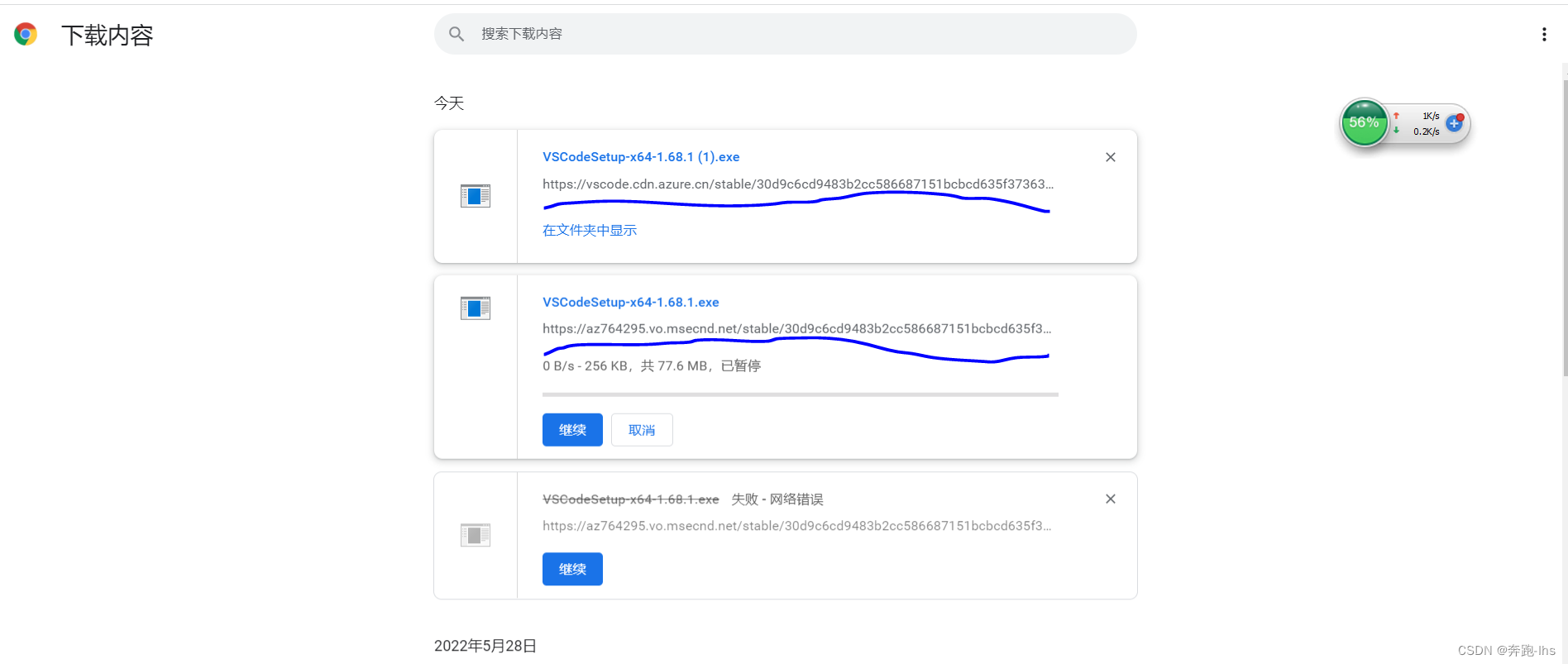The height and width of the screenshot is (664, 1568).
Task: Click 在文件夹中显示 link
Action: [590, 230]
